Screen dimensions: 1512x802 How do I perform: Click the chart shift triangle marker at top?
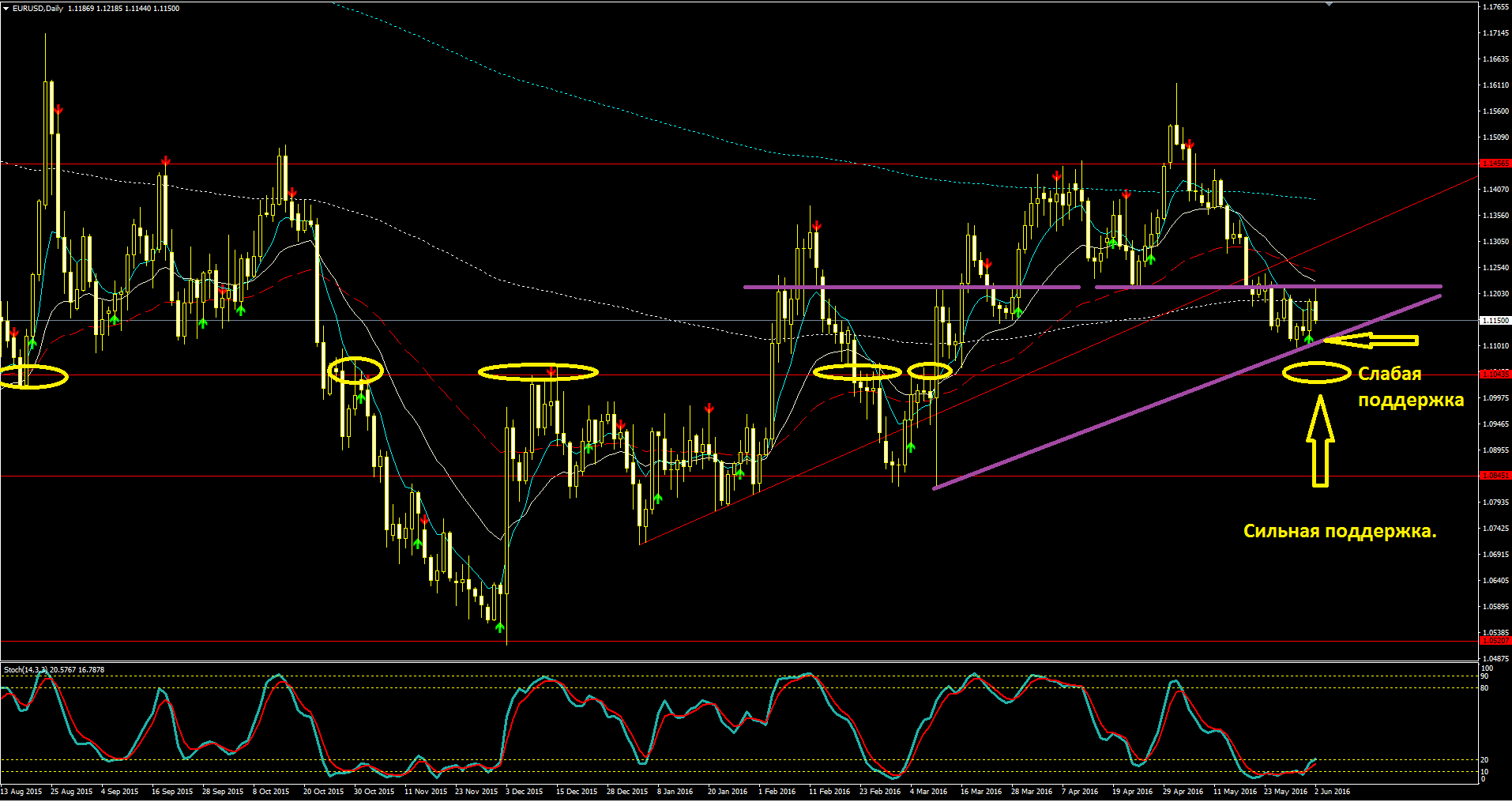(x=1329, y=5)
